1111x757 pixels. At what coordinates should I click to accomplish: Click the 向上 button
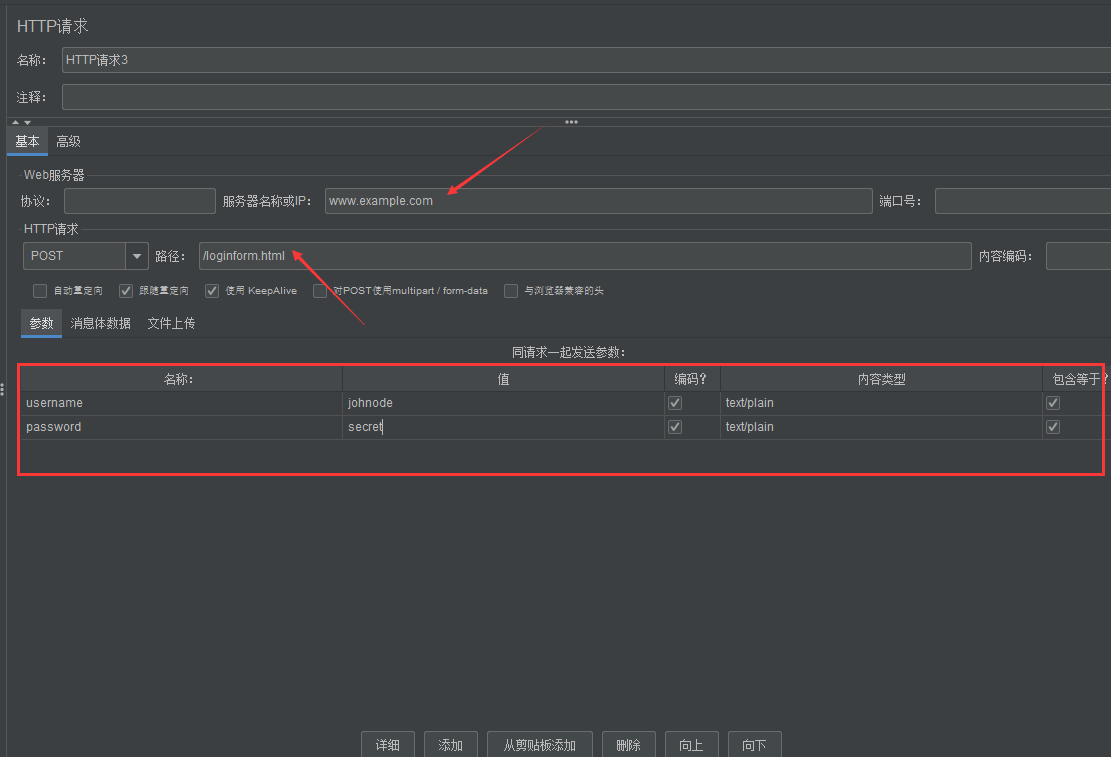[x=692, y=745]
